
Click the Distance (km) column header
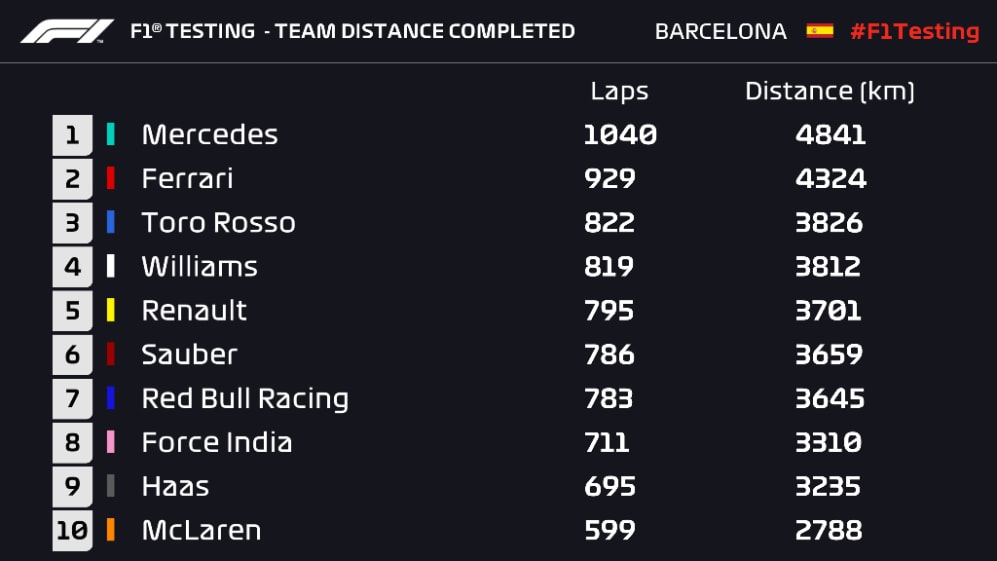click(829, 91)
